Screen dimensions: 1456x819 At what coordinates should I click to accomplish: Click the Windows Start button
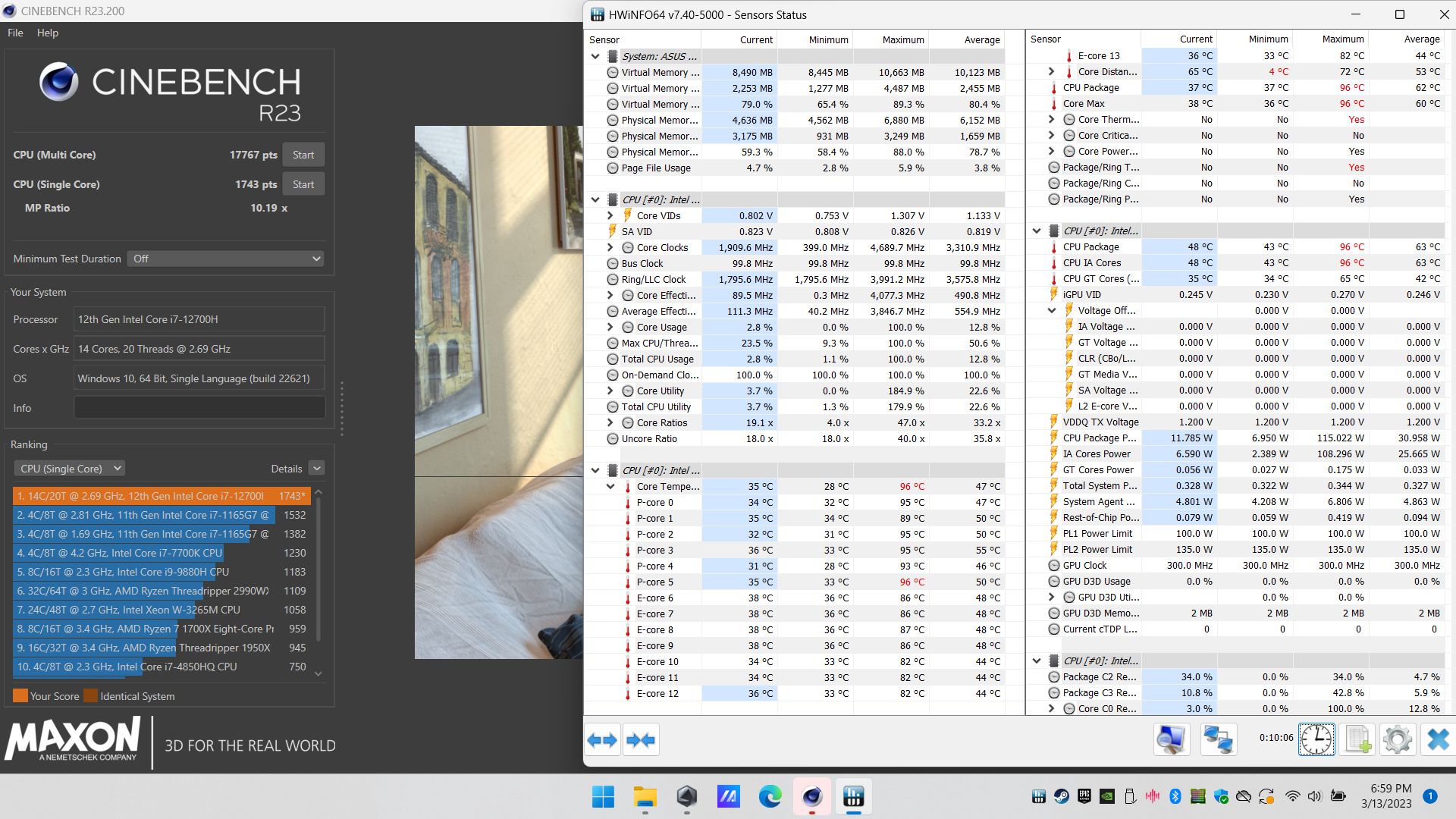coord(602,797)
